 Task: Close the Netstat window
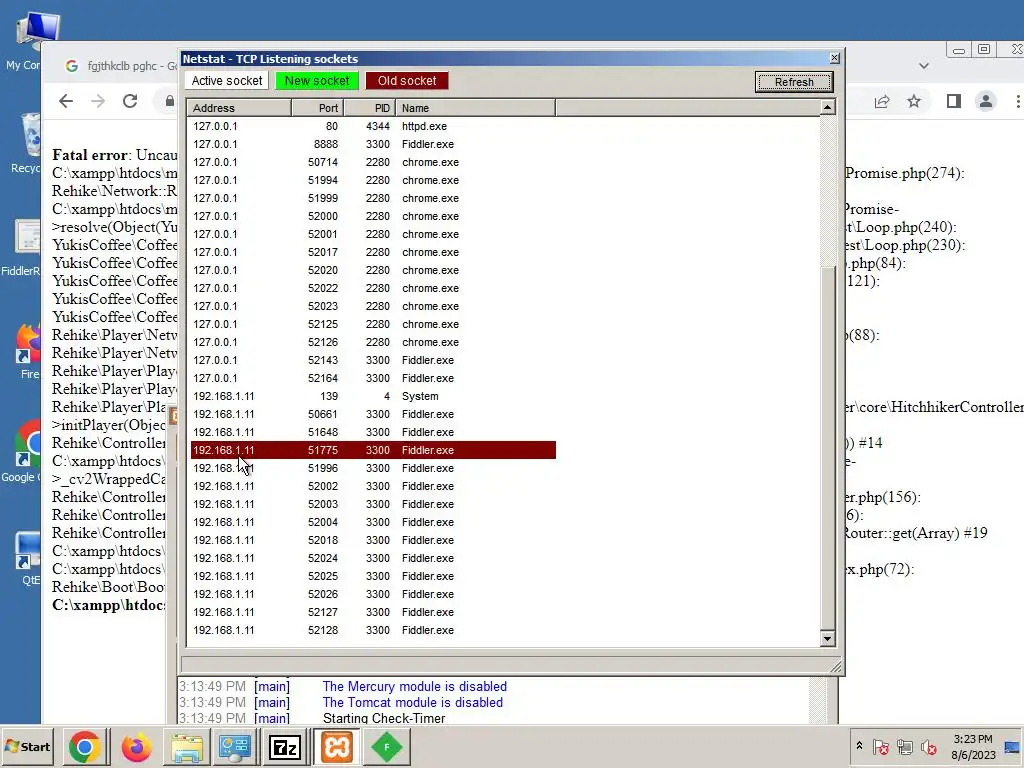[835, 58]
